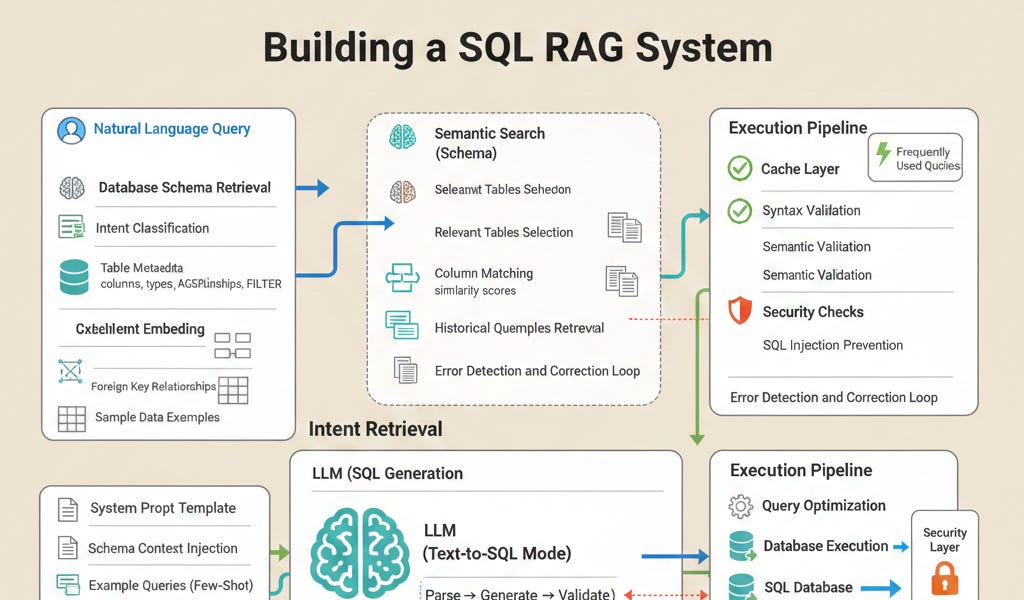The height and width of the screenshot is (600, 1024).
Task: Expand the Intent Retrieval section
Action: [x=376, y=429]
